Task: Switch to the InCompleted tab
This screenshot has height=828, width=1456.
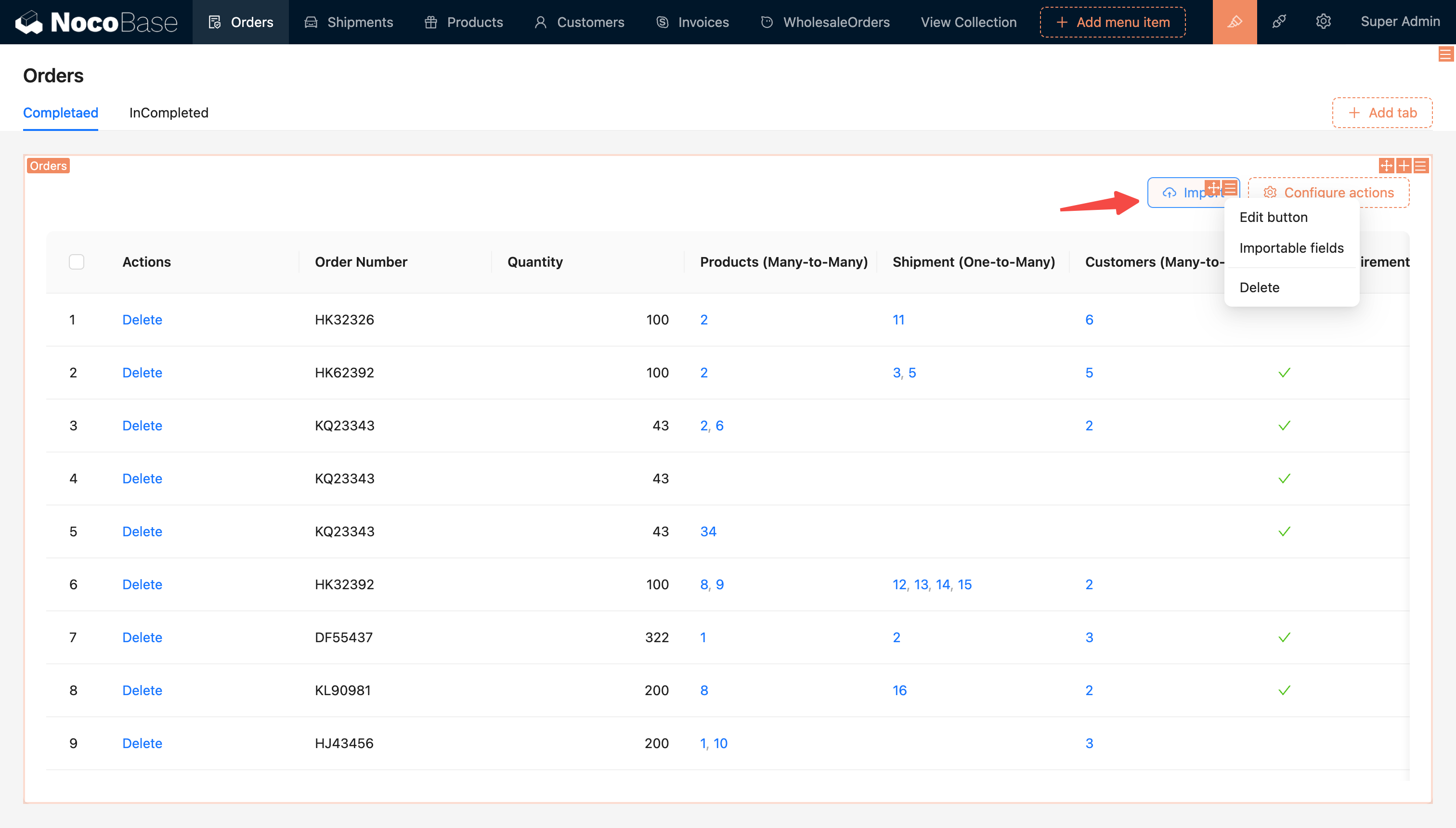Action: click(x=169, y=113)
